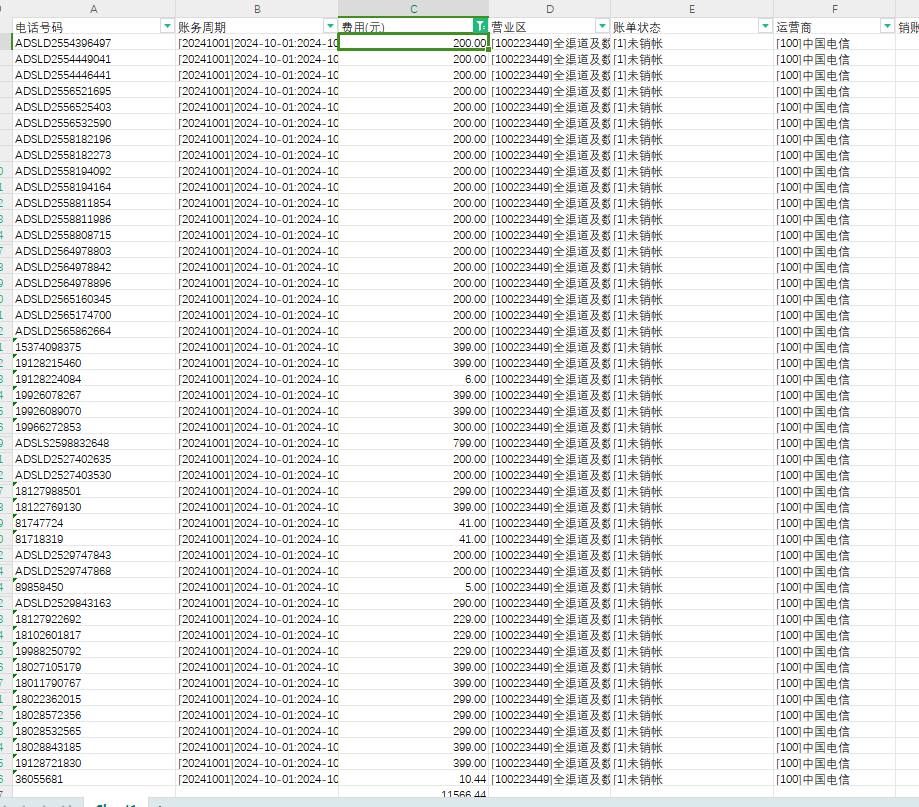Select column A header
This screenshot has height=807, width=919.
point(93,8)
